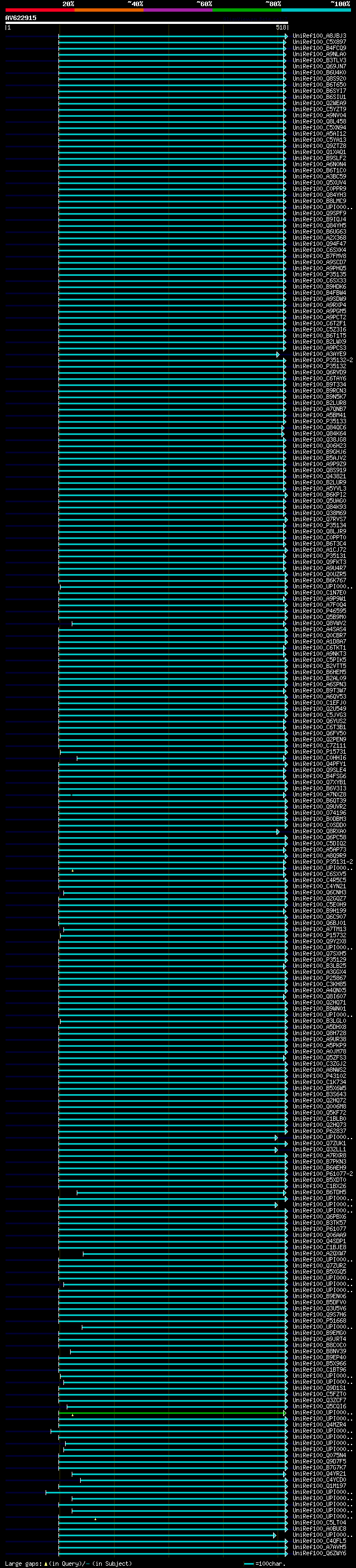The image size is (356, 1568).
Task: Click the alignment bar for UniRef100_A3AYE9
Action: (x=169, y=354)
